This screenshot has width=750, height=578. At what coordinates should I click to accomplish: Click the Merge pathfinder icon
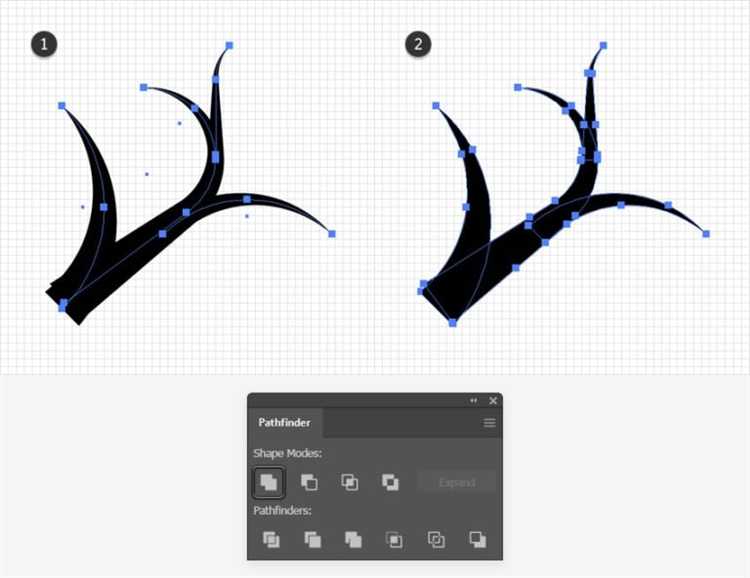pos(353,539)
